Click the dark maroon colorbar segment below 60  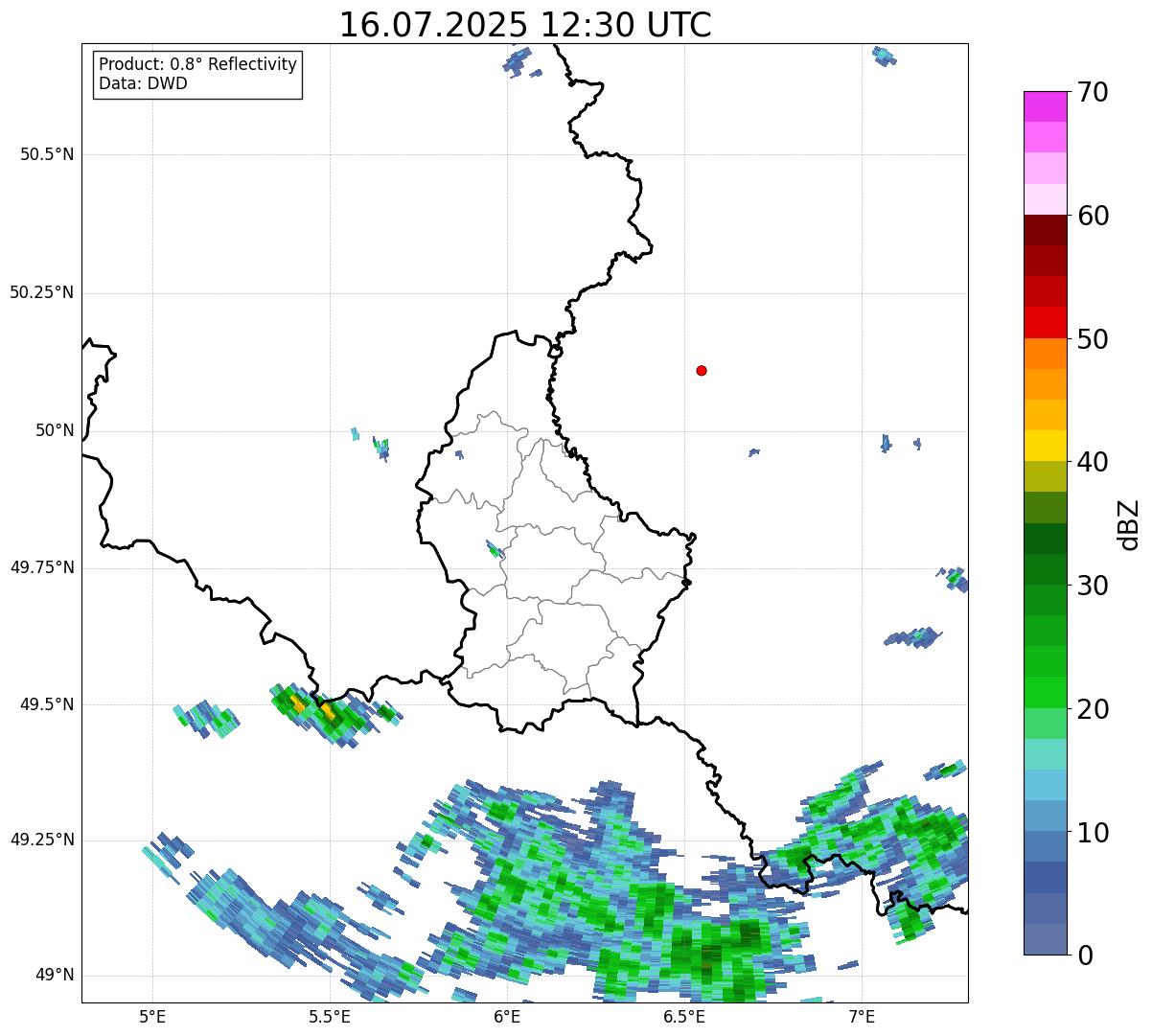(1045, 230)
